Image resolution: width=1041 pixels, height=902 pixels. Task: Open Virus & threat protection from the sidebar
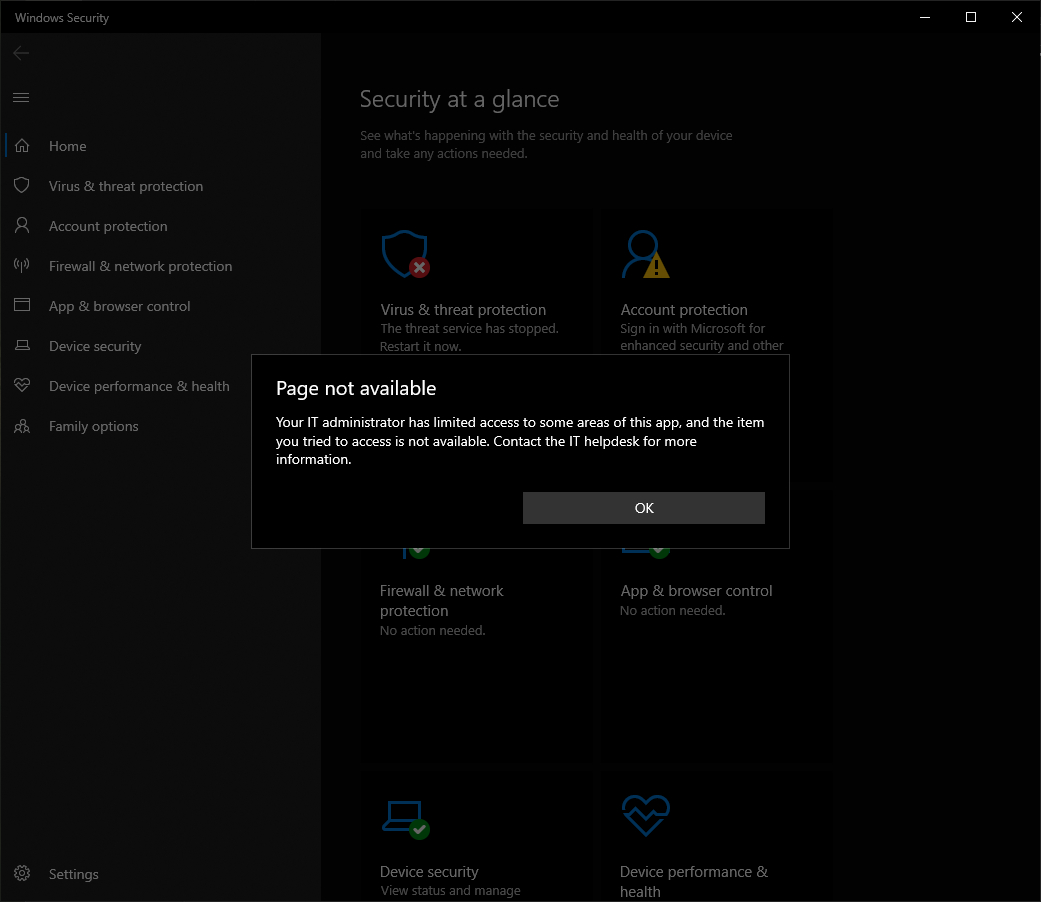(126, 187)
